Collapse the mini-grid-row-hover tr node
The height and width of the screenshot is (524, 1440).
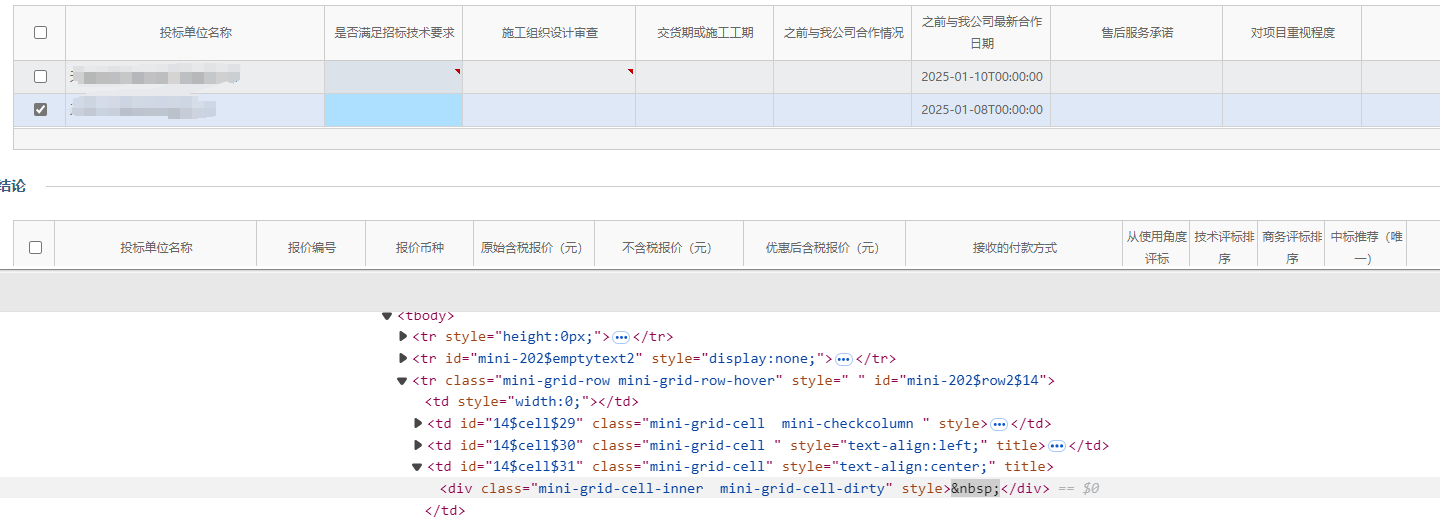click(402, 381)
